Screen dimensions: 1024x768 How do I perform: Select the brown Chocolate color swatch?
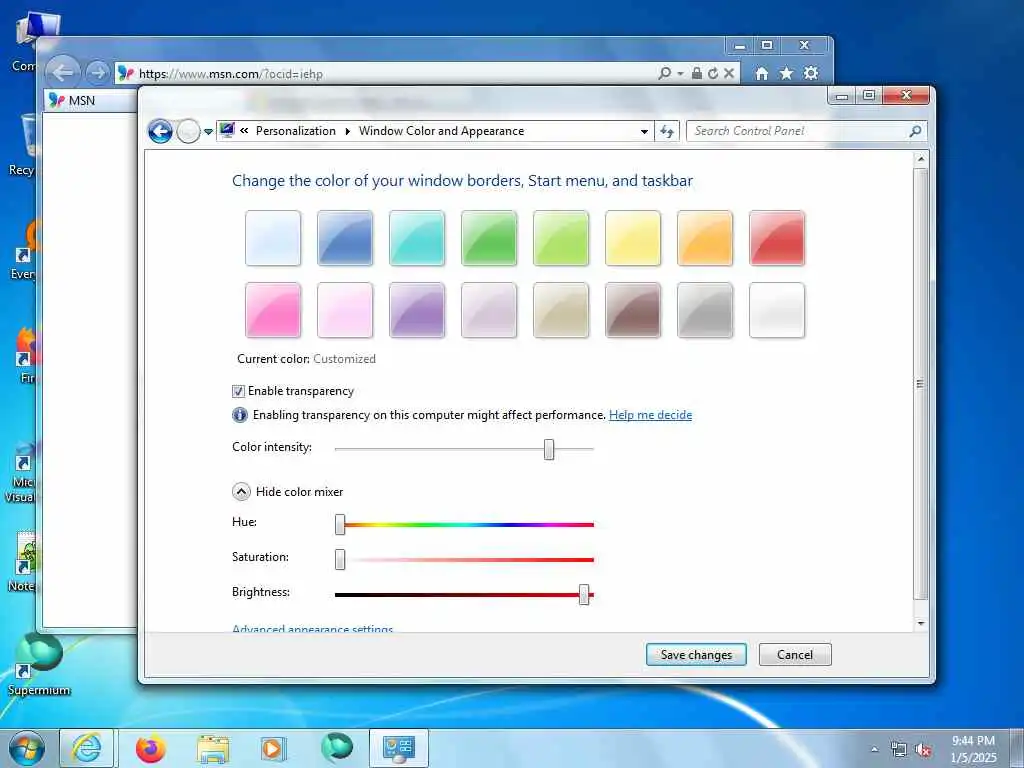click(x=633, y=310)
